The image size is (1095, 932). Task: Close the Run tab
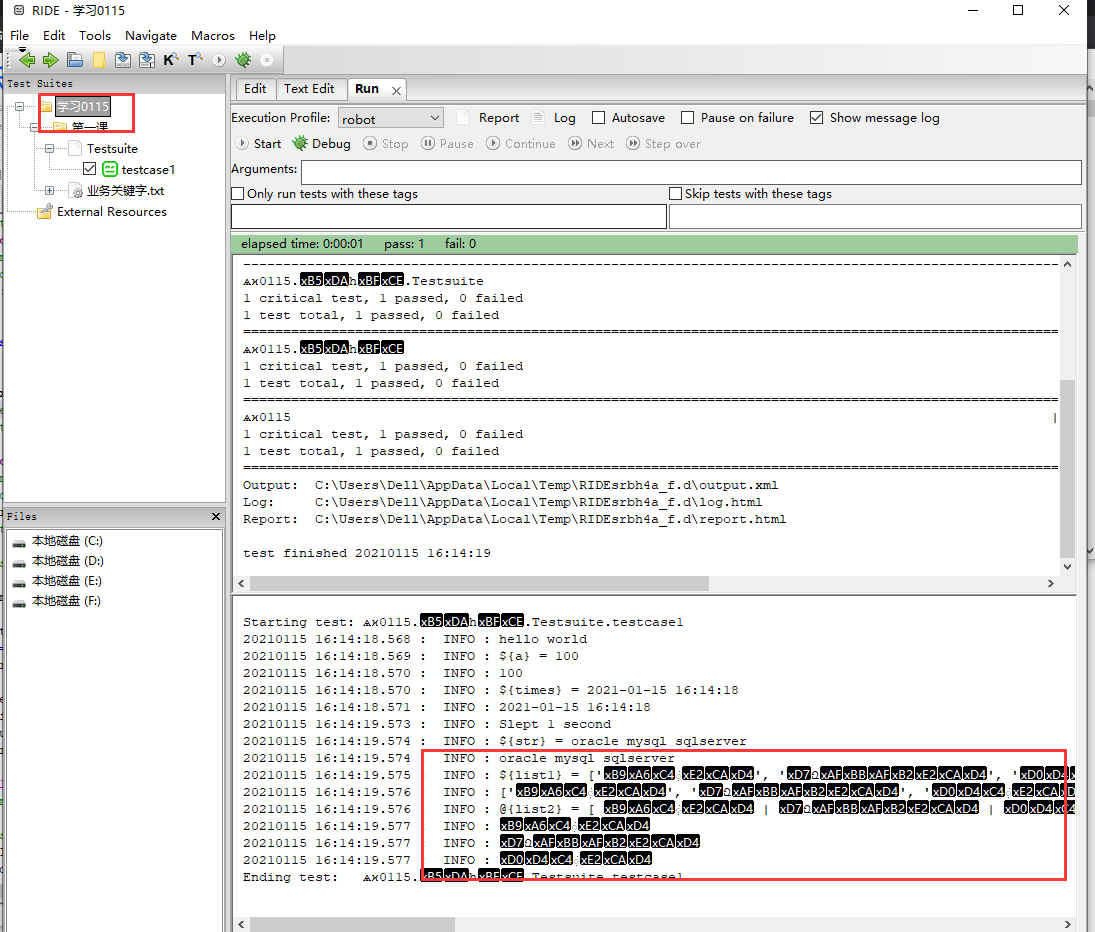click(x=396, y=91)
